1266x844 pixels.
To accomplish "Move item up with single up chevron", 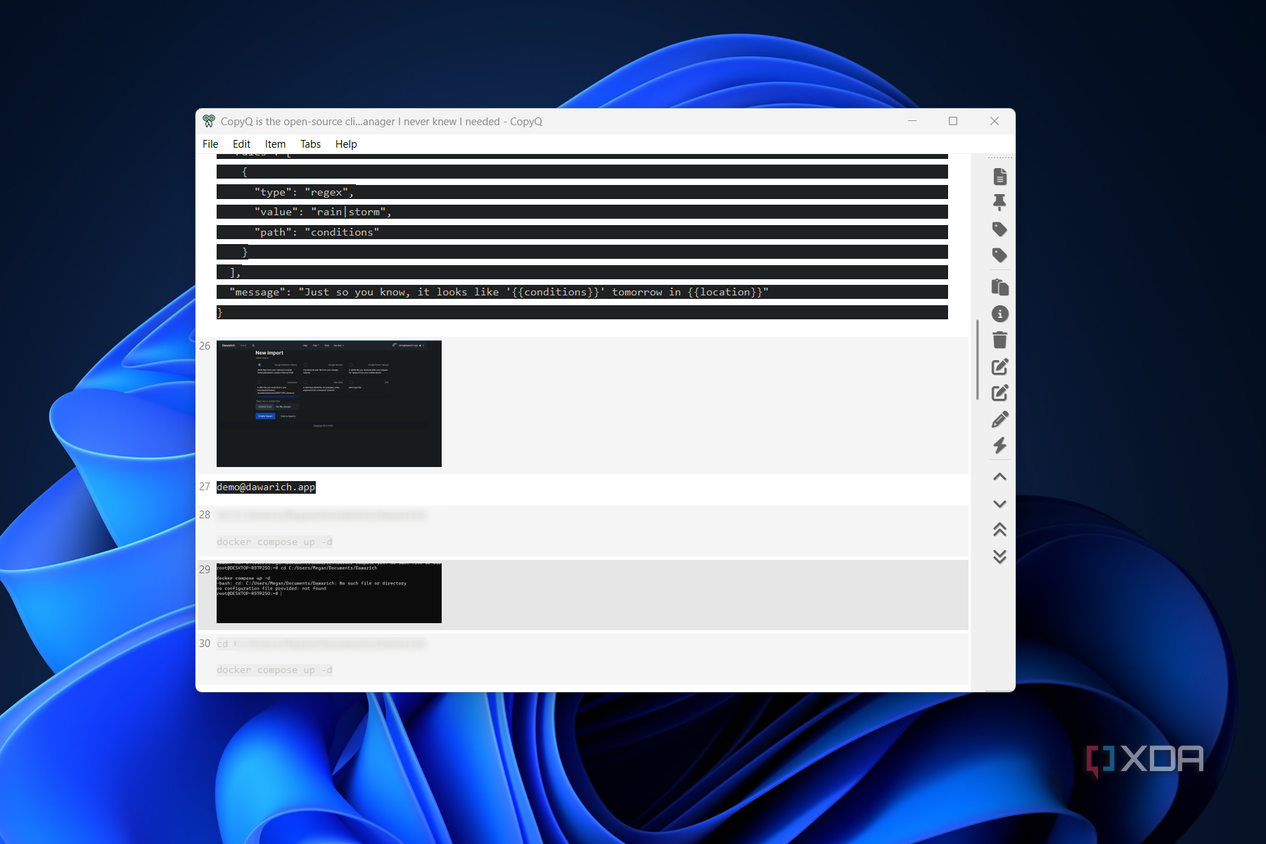I will click(x=999, y=477).
